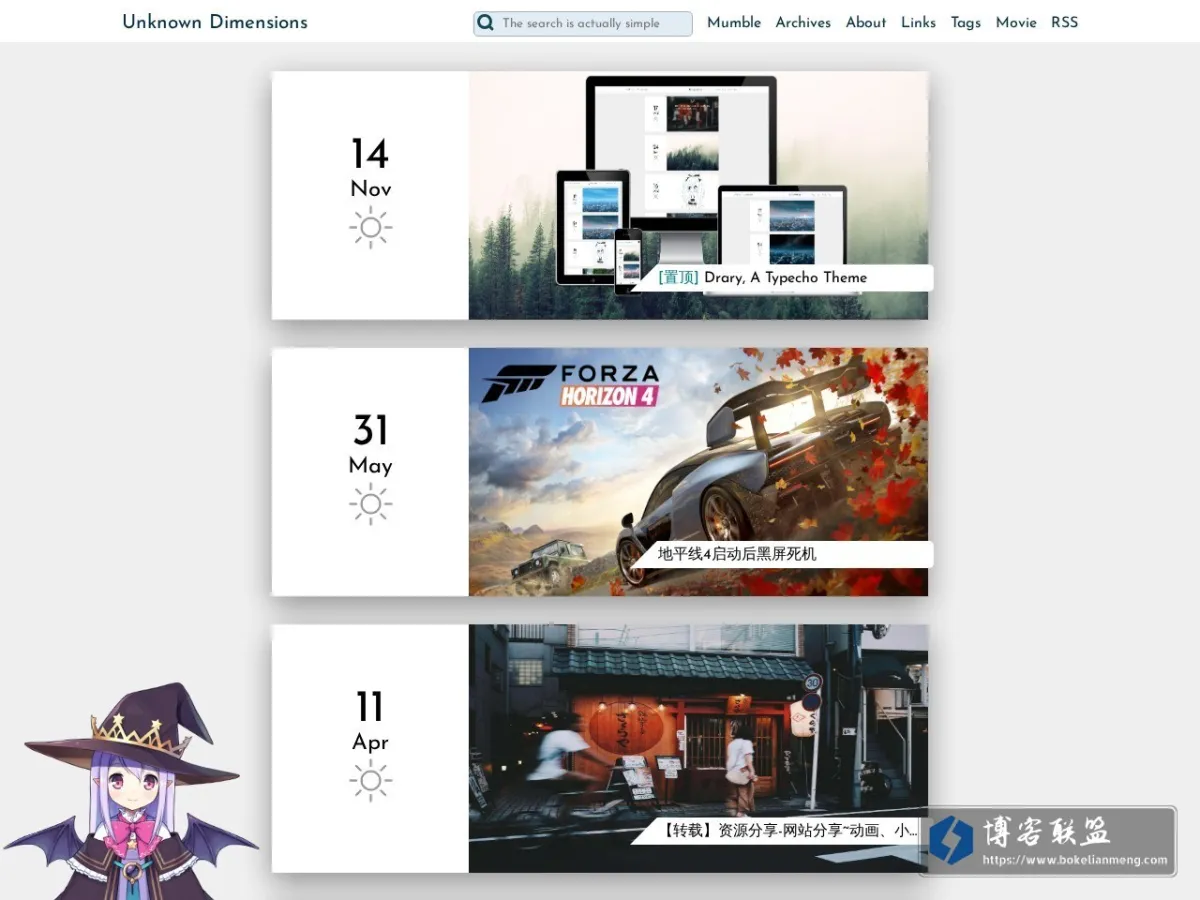1200x900 pixels.
Task: Open the Links menu item
Action: click(x=918, y=22)
